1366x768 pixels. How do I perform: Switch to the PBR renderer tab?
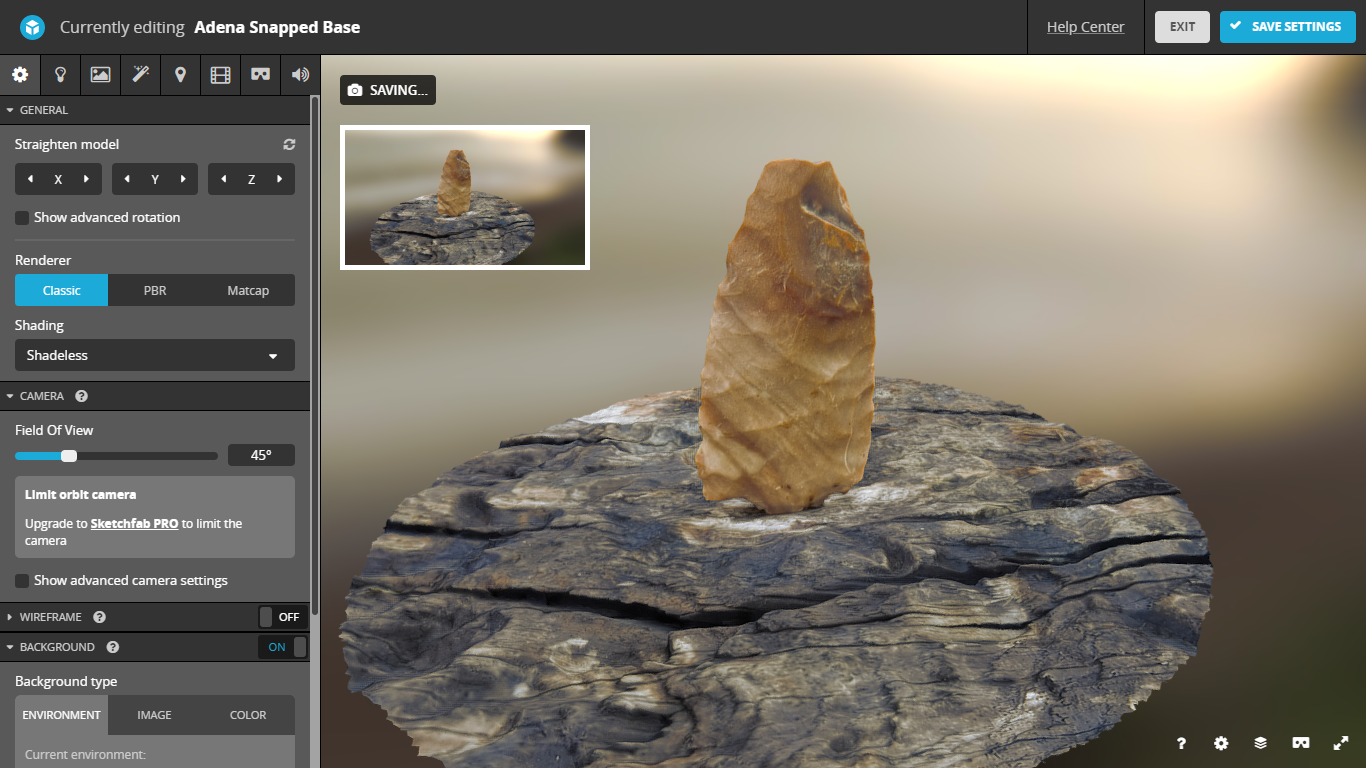coord(154,290)
